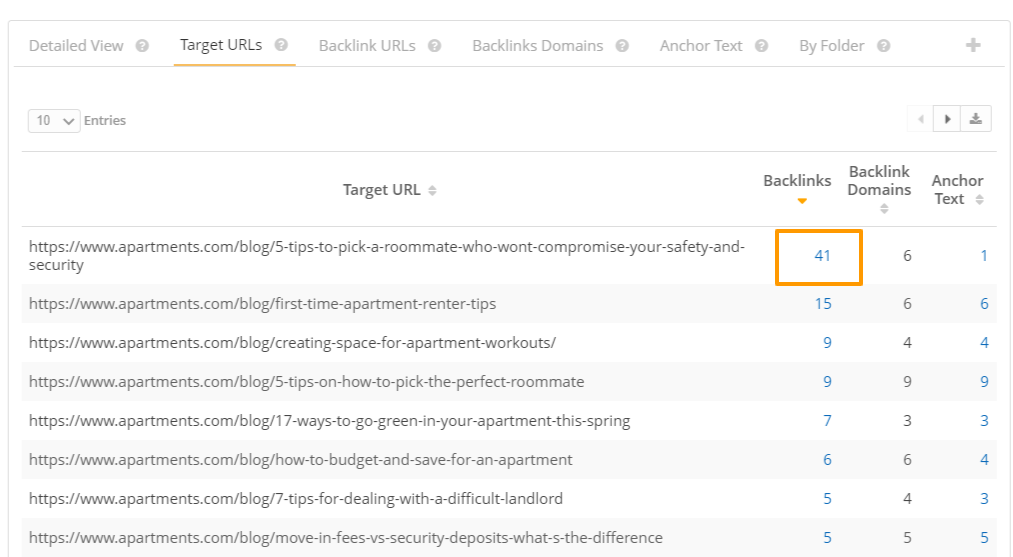The width and height of the screenshot is (1013, 557).
Task: Open 5 backlinks for move-in-fees URL
Action: [x=827, y=538]
